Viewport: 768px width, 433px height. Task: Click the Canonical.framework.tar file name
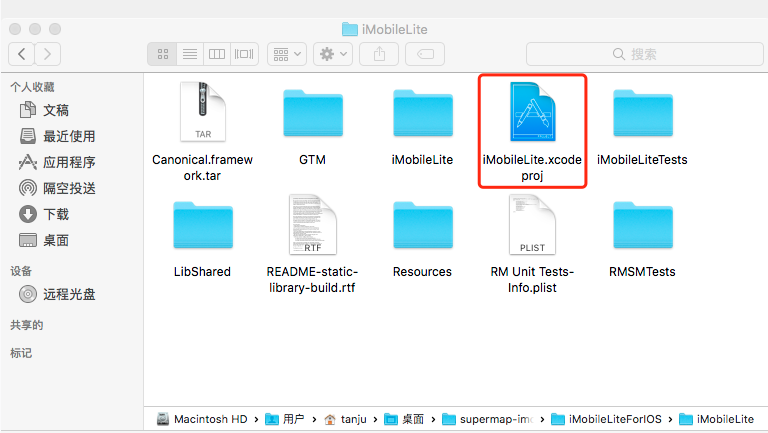(202, 168)
